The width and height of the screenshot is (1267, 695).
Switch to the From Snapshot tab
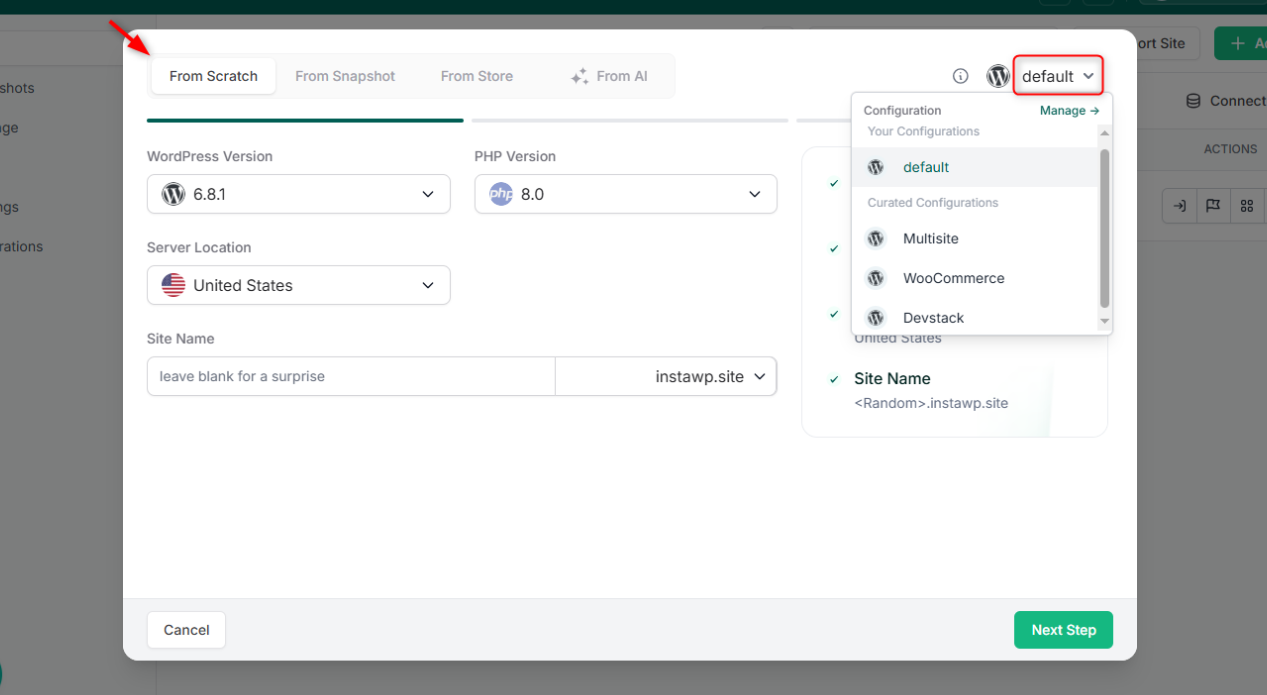coord(345,75)
